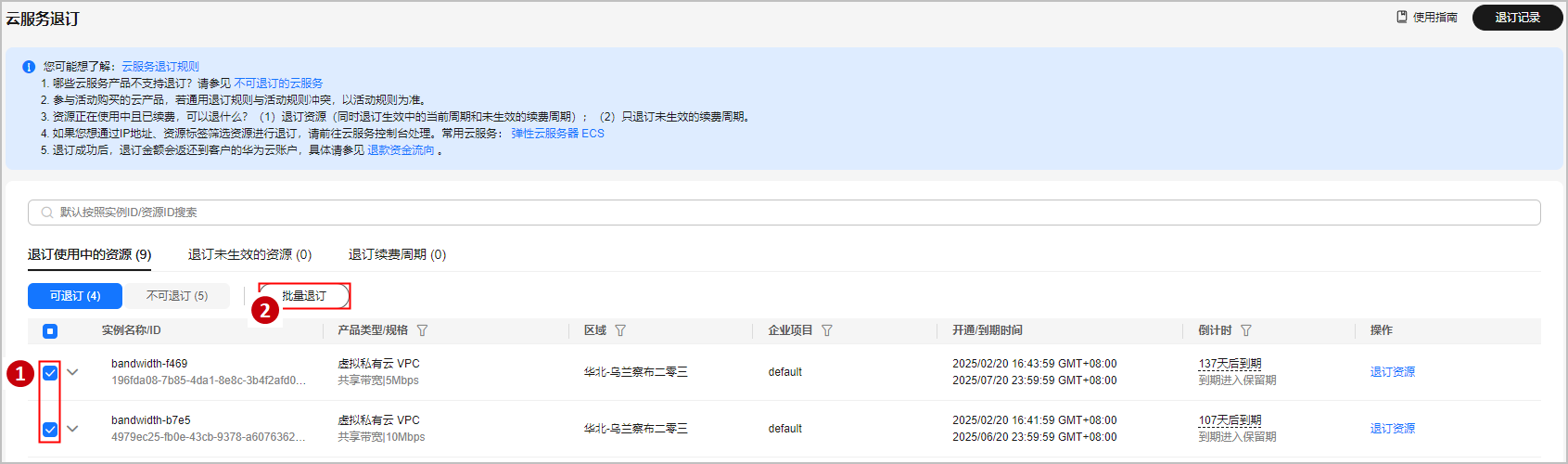Viewport: 1568px width, 464px height.
Task: Uncheck the bandwidth-b7e5 row checkbox
Action: point(50,430)
